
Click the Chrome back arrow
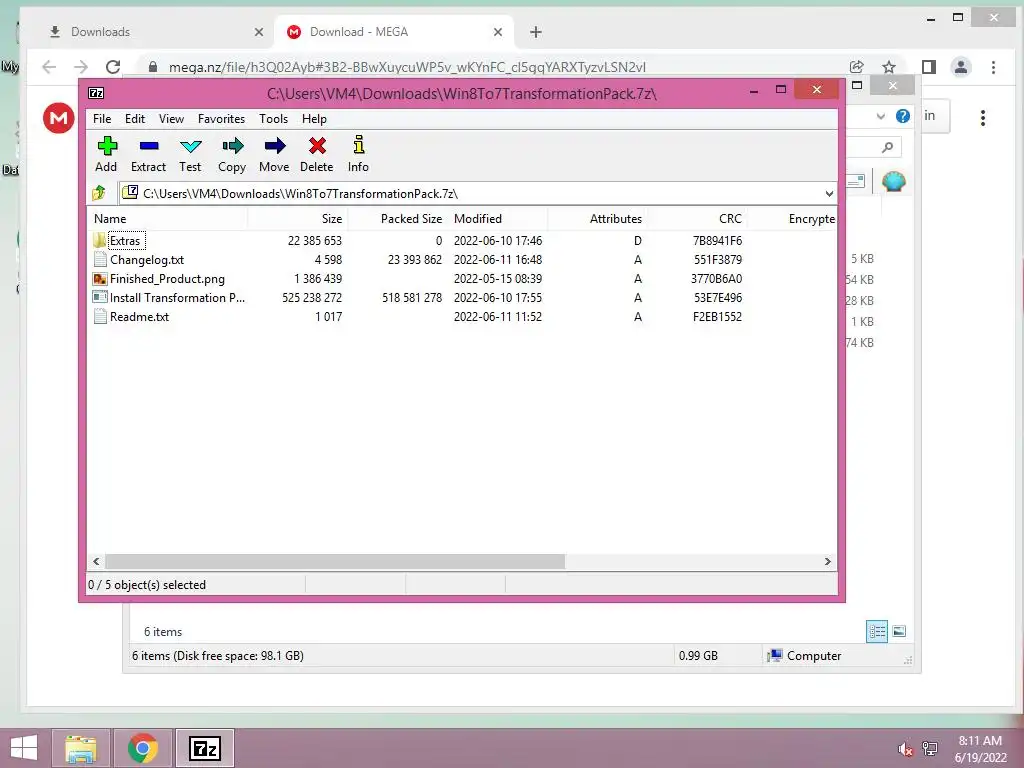49,67
